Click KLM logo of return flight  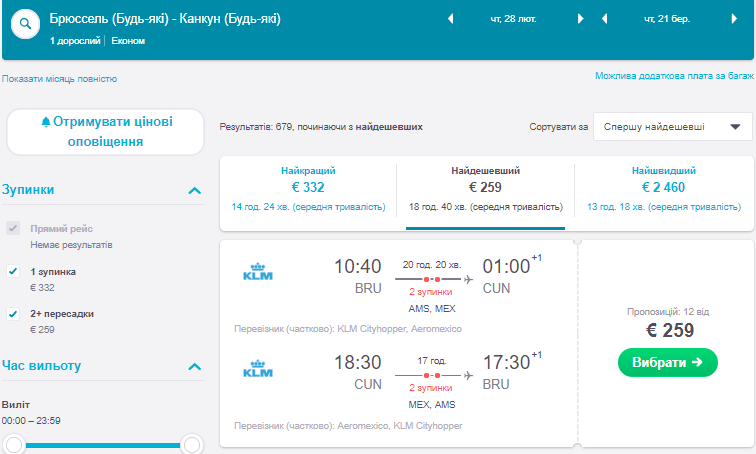(x=259, y=370)
